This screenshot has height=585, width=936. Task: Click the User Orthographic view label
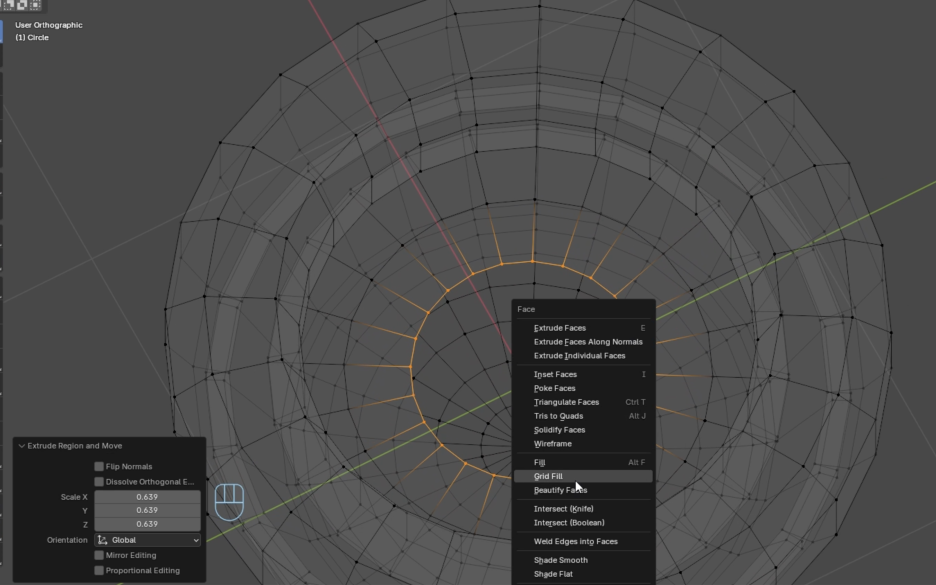49,25
